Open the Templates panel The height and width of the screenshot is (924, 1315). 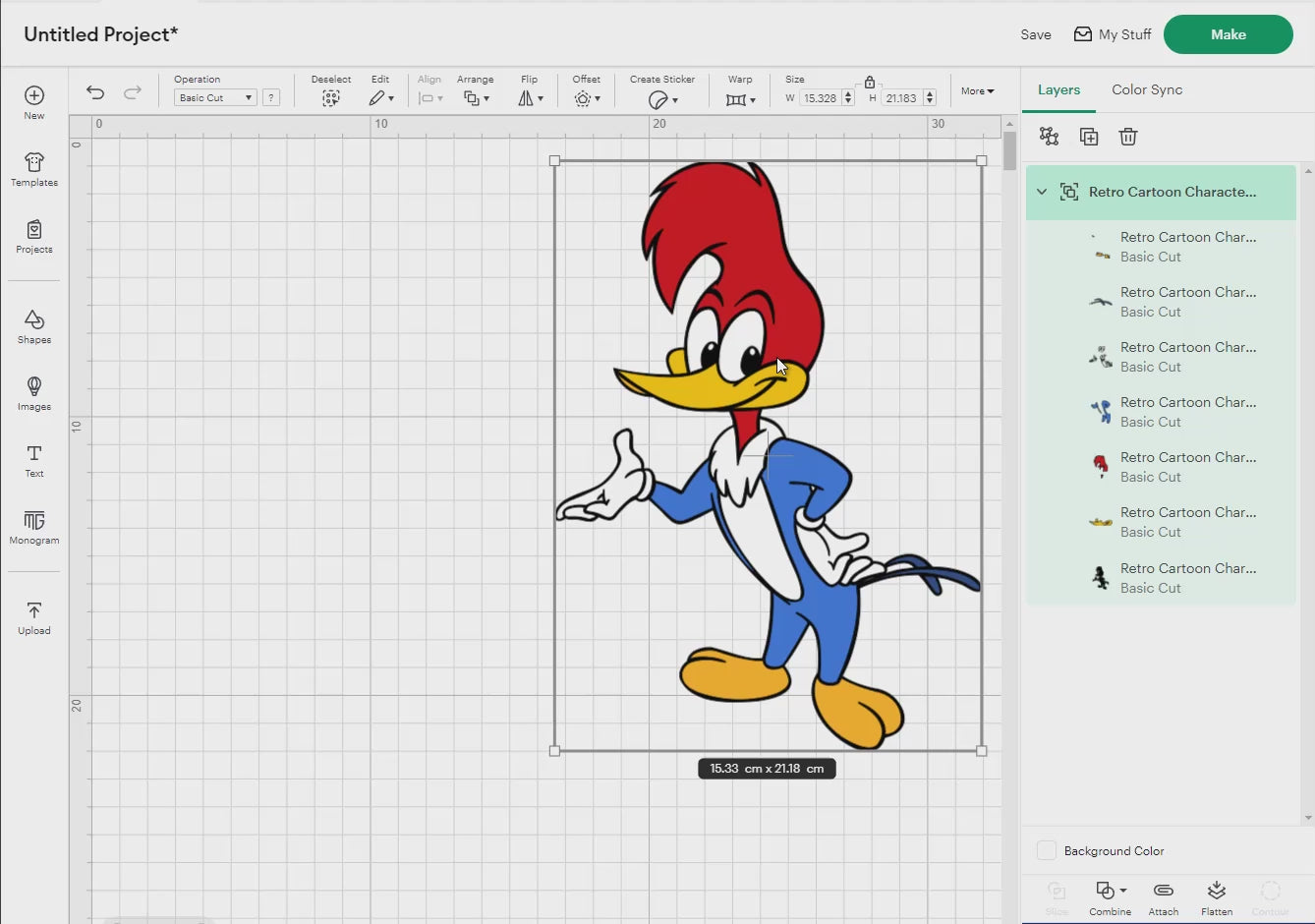tap(34, 169)
